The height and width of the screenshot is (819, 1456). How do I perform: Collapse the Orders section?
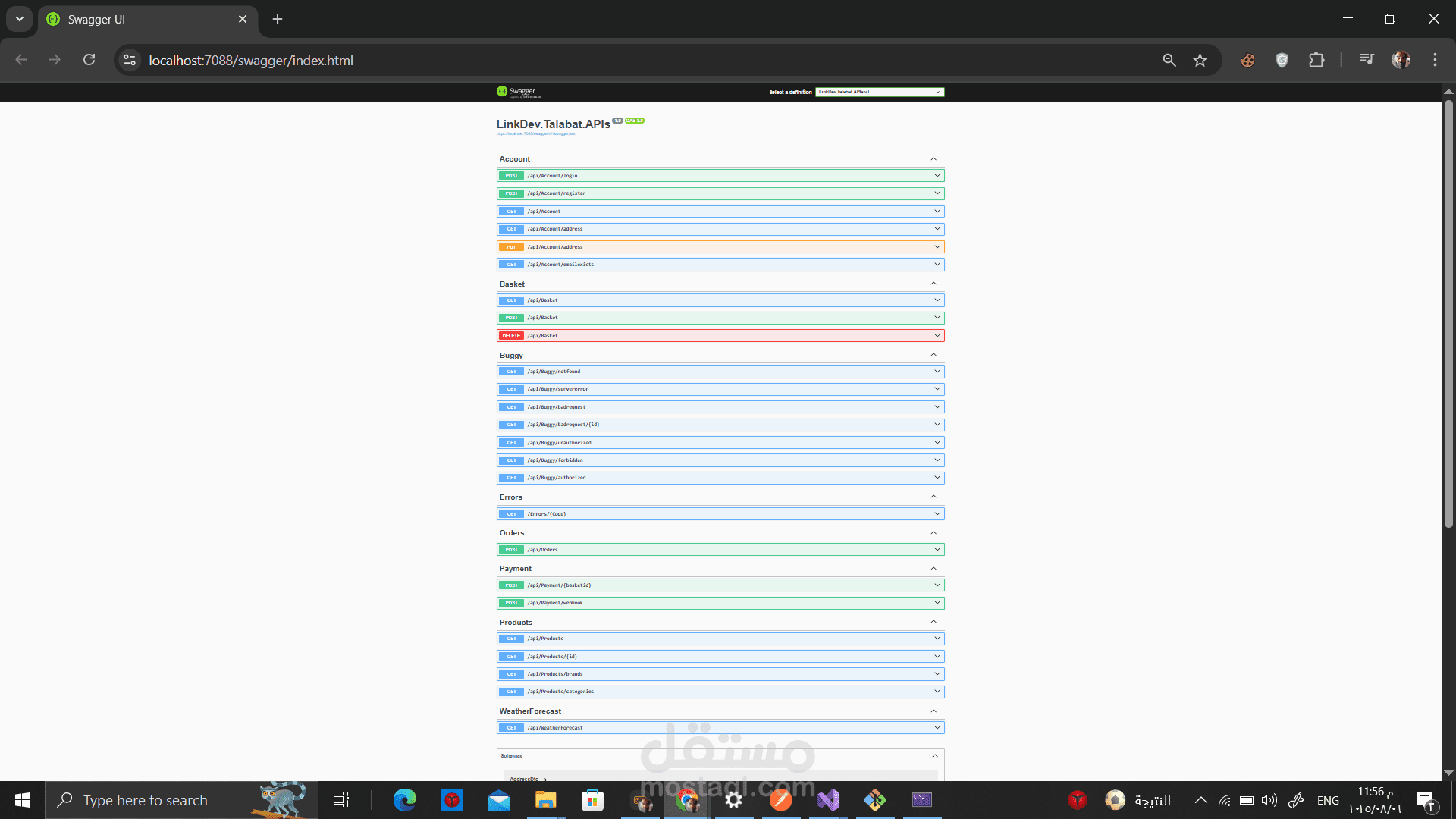pos(934,533)
